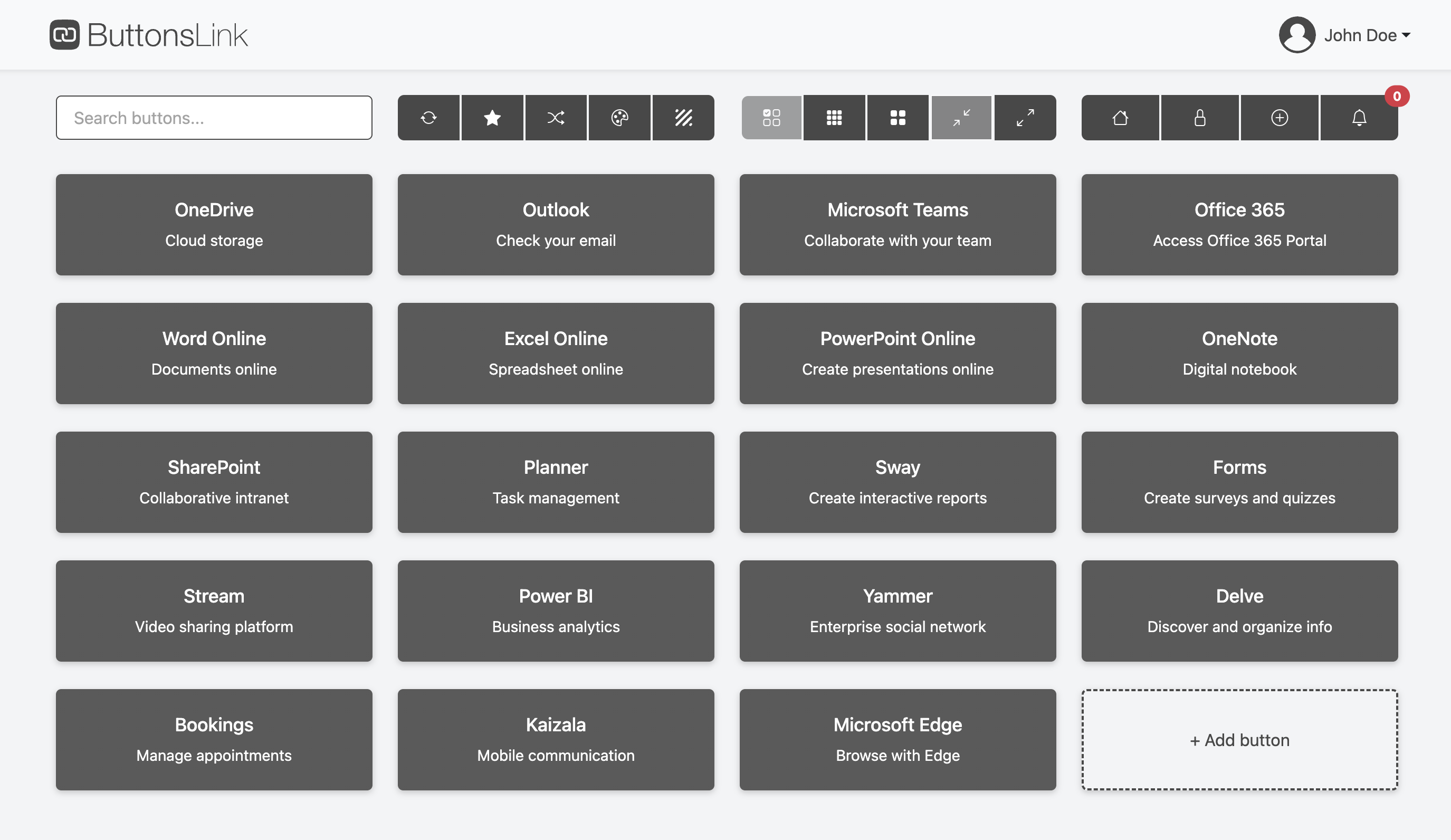Open the Office 365 portal button
The image size is (1451, 840).
pyautogui.click(x=1240, y=225)
